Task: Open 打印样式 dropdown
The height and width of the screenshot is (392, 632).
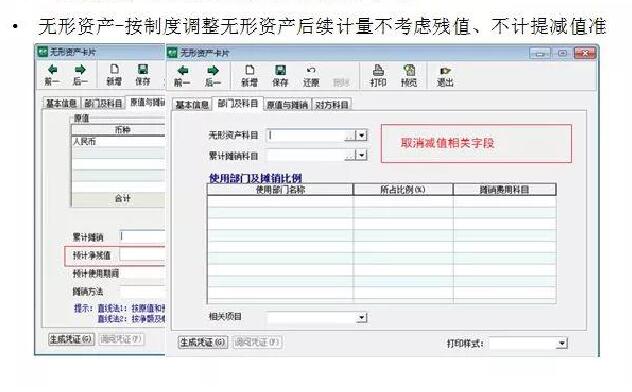Action: 562,343
